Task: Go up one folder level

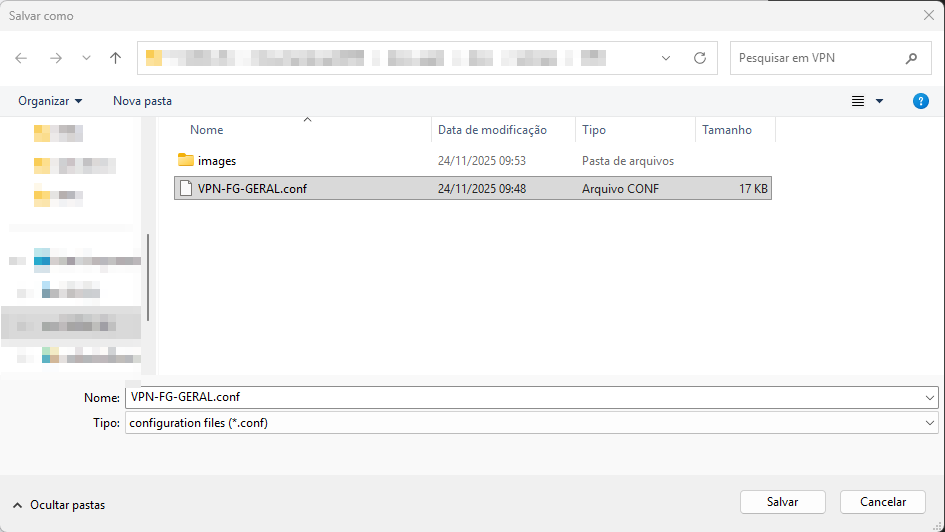Action: pos(116,58)
